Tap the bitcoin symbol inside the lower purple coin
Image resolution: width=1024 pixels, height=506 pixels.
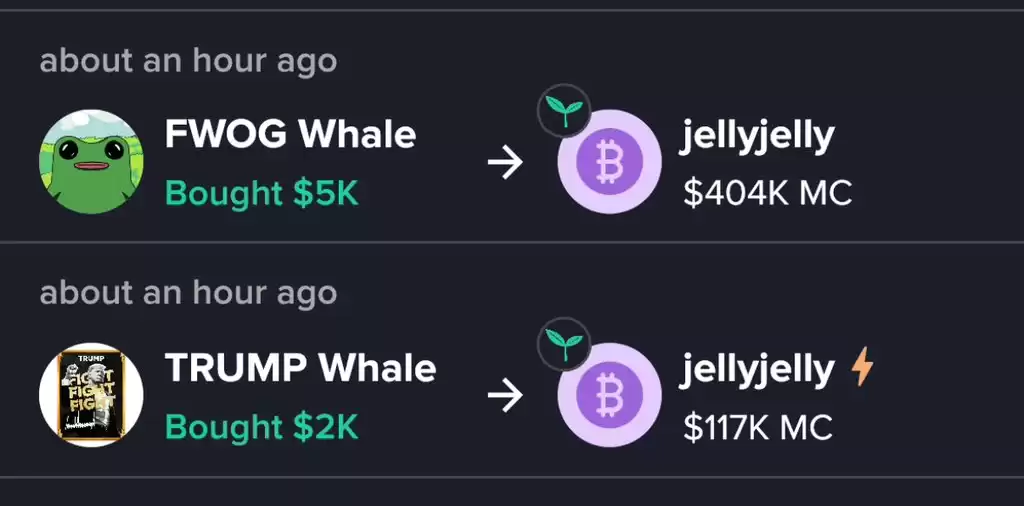[x=609, y=395]
